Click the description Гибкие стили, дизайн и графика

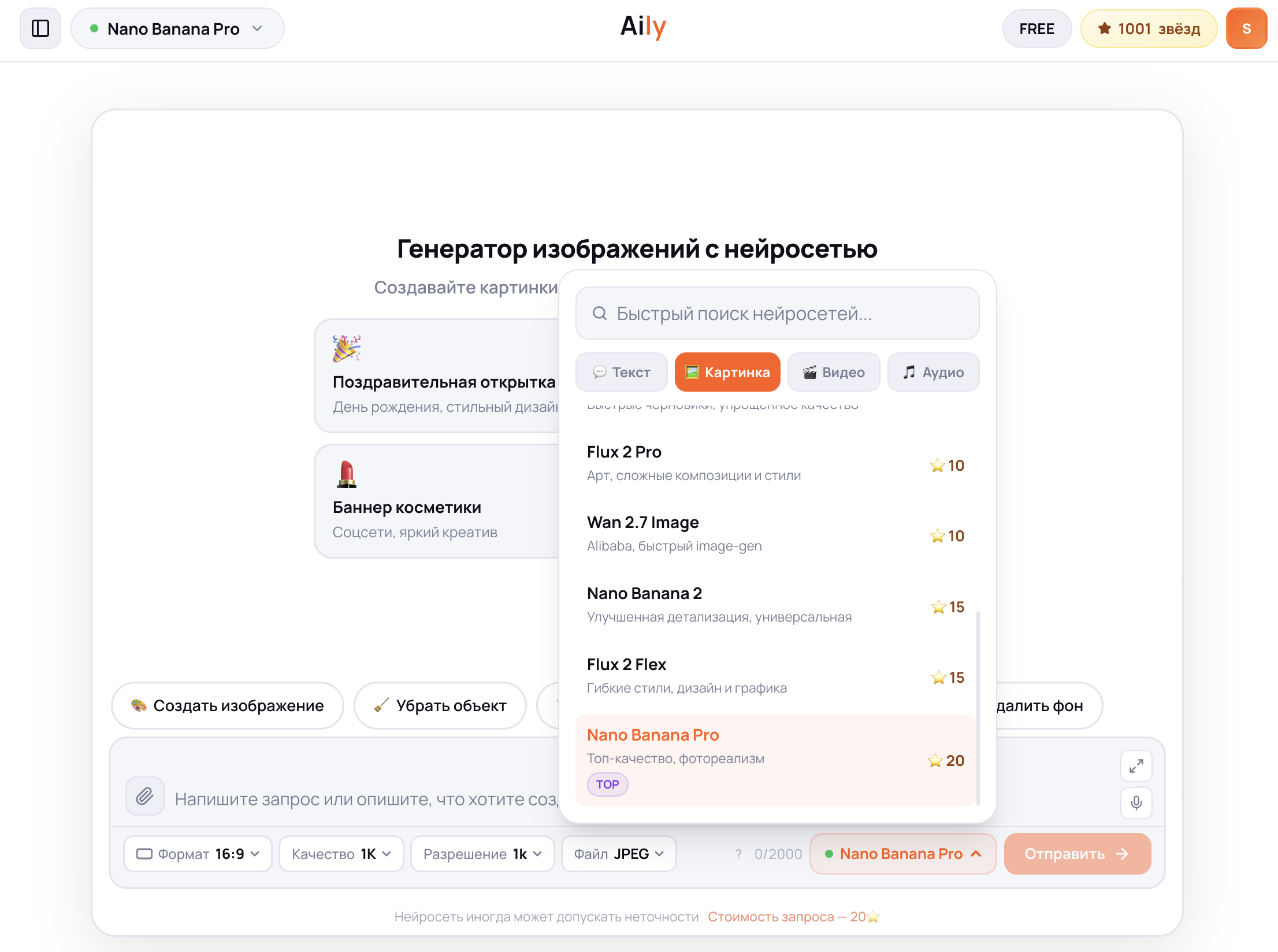point(687,688)
